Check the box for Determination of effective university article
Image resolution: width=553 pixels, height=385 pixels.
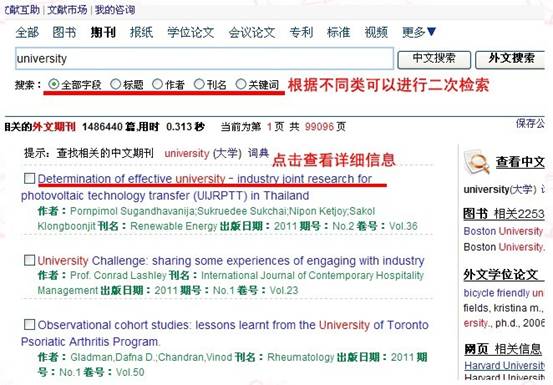30,178
